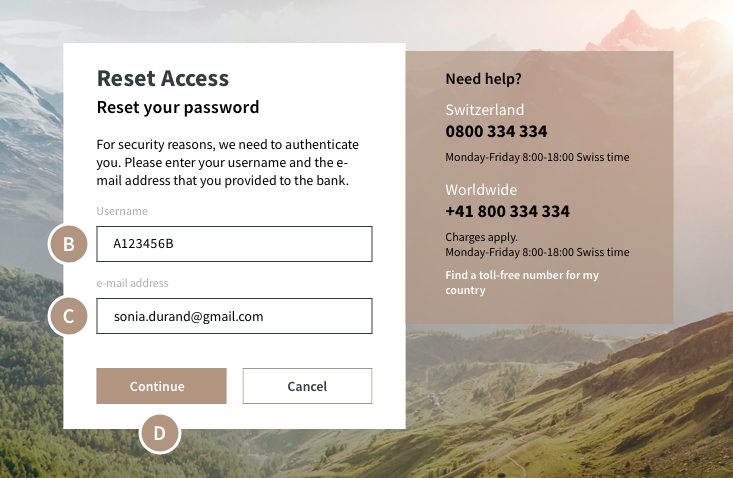Open the toll-free number for my country link

pyautogui.click(x=522, y=282)
